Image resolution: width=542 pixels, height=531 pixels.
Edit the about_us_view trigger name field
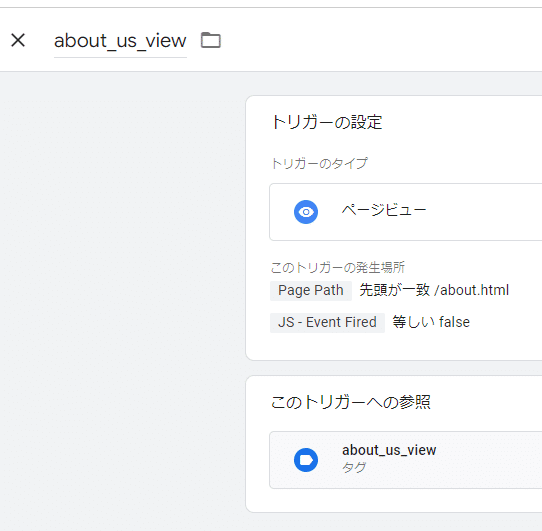[120, 41]
